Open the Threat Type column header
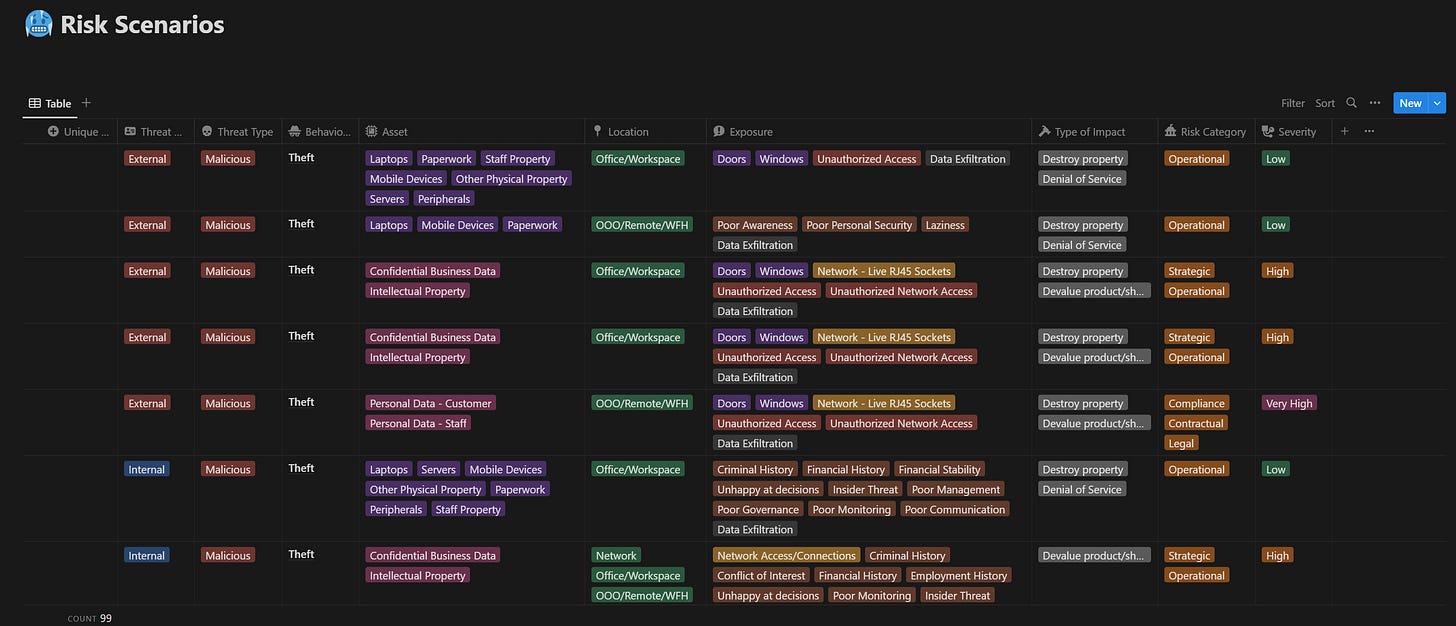The width and height of the screenshot is (1456, 626). point(237,131)
